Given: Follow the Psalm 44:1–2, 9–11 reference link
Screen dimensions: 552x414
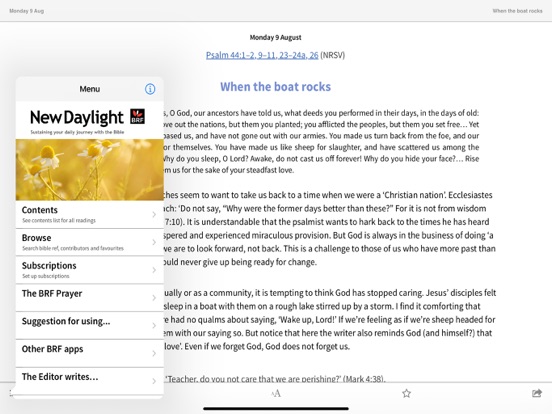Looking at the screenshot, I should (x=262, y=55).
